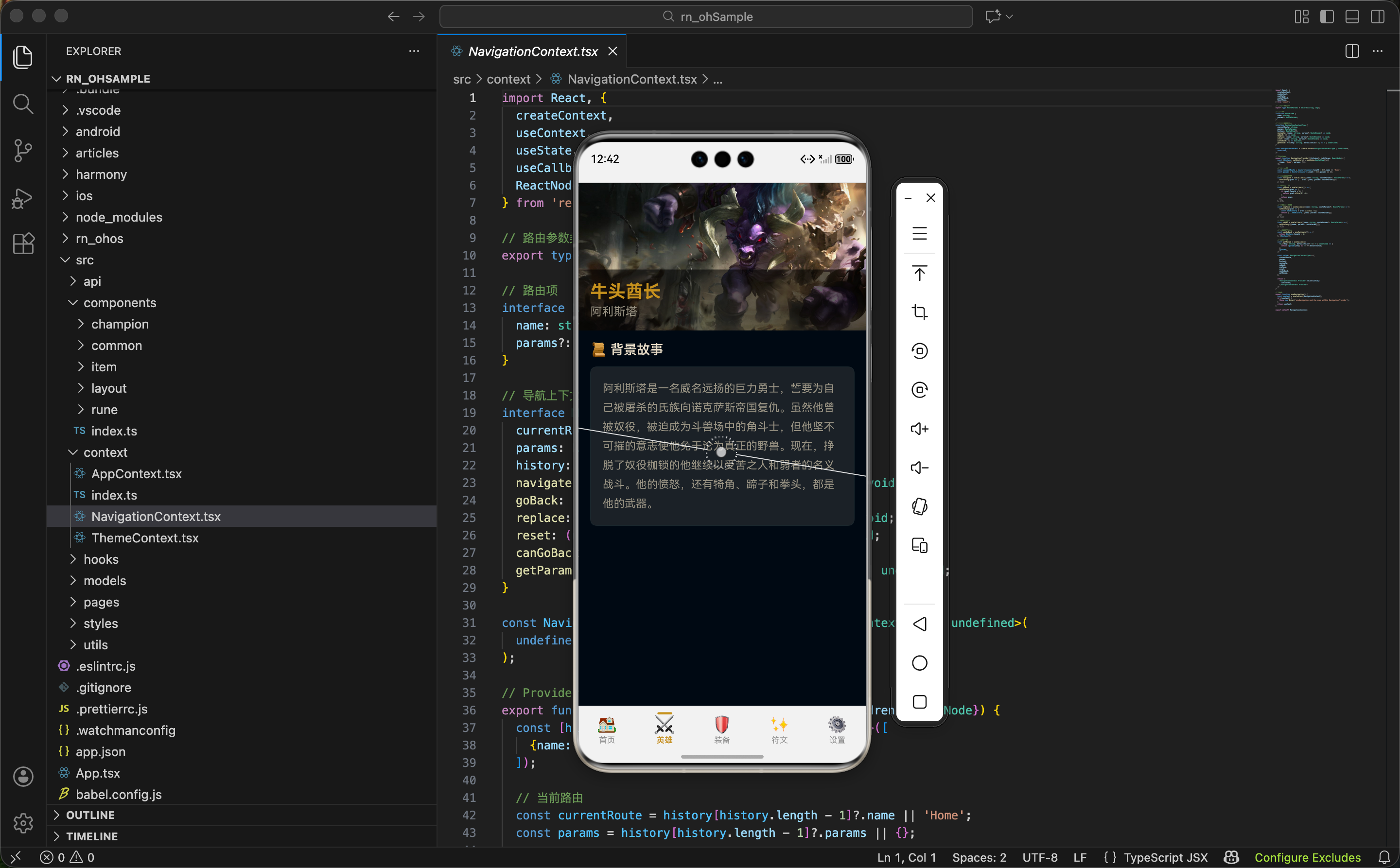
Task: Switch to 装备 tab in emulator
Action: 722,730
